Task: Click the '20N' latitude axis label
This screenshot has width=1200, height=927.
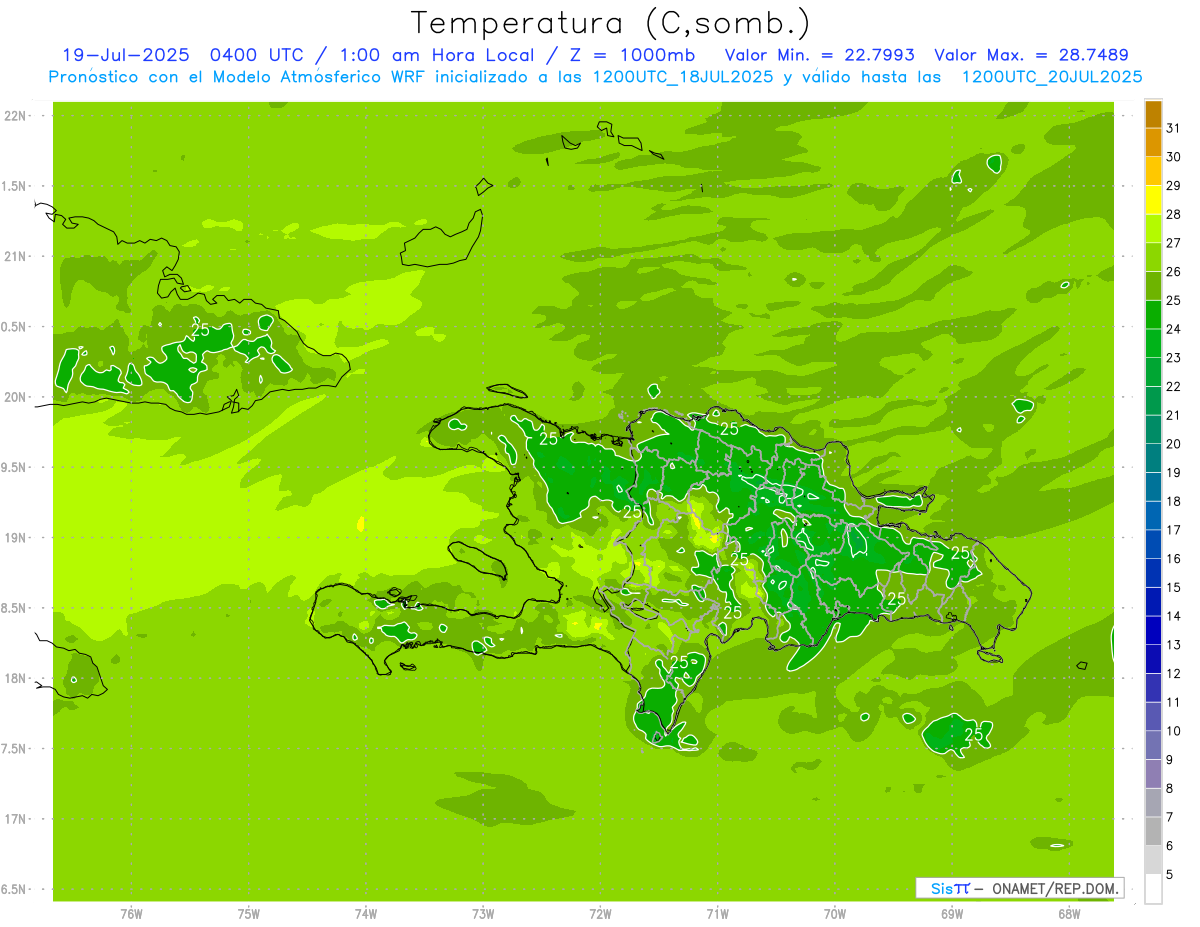Action: tap(17, 398)
